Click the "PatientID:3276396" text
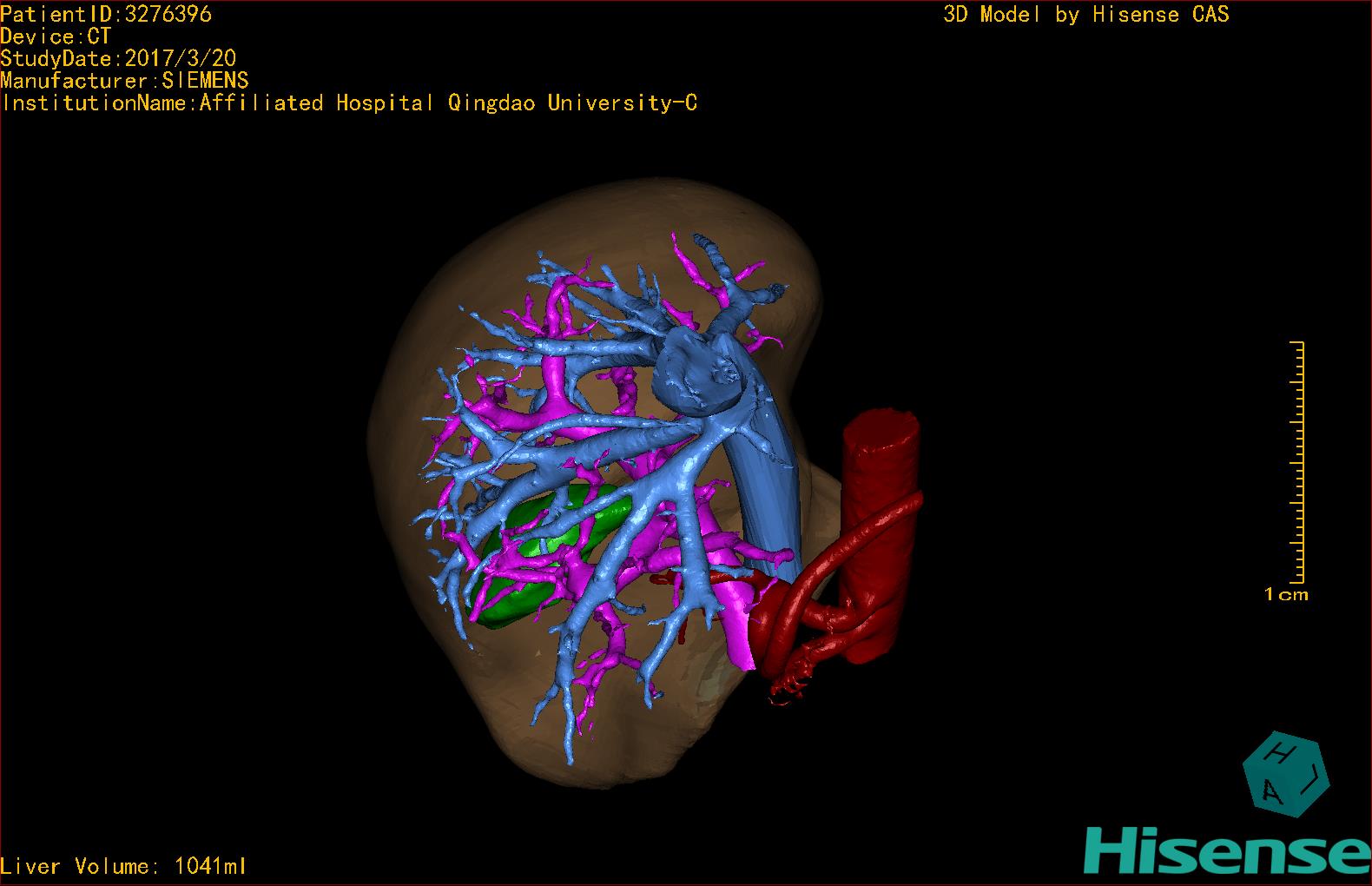Image resolution: width=1372 pixels, height=886 pixels. point(106,14)
